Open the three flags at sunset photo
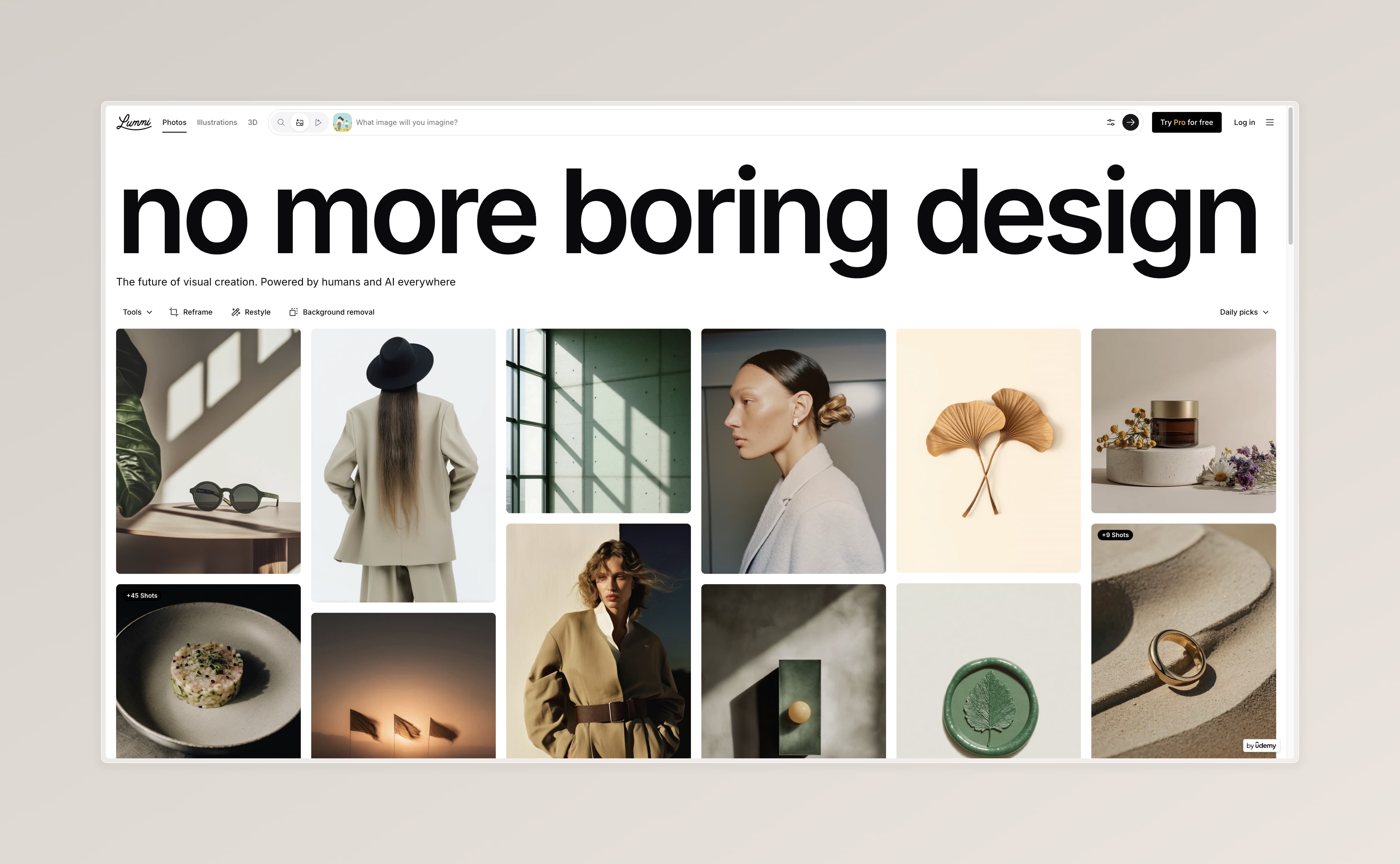Viewport: 1400px width, 864px height. tap(403, 686)
